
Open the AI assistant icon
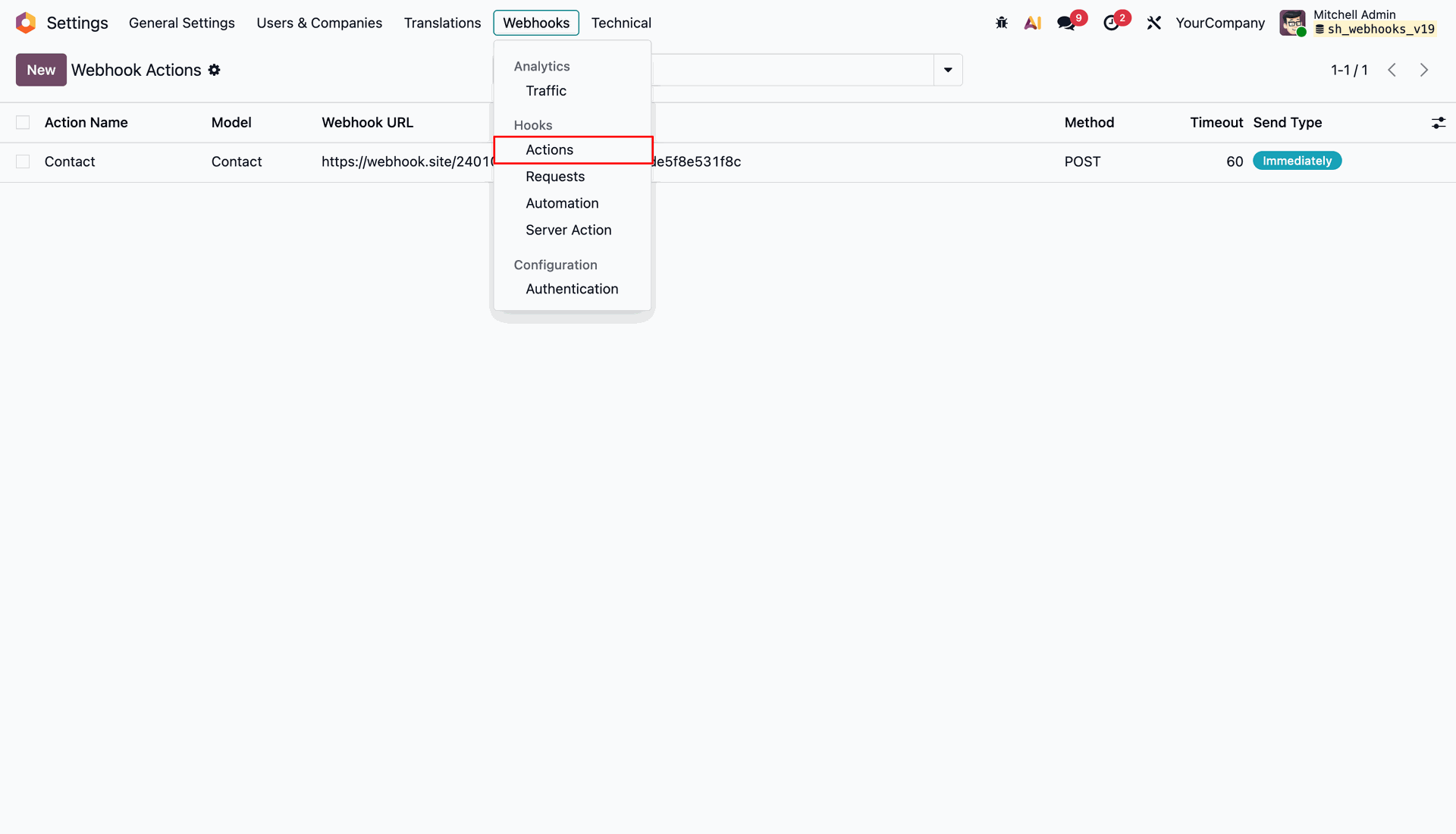click(1033, 23)
